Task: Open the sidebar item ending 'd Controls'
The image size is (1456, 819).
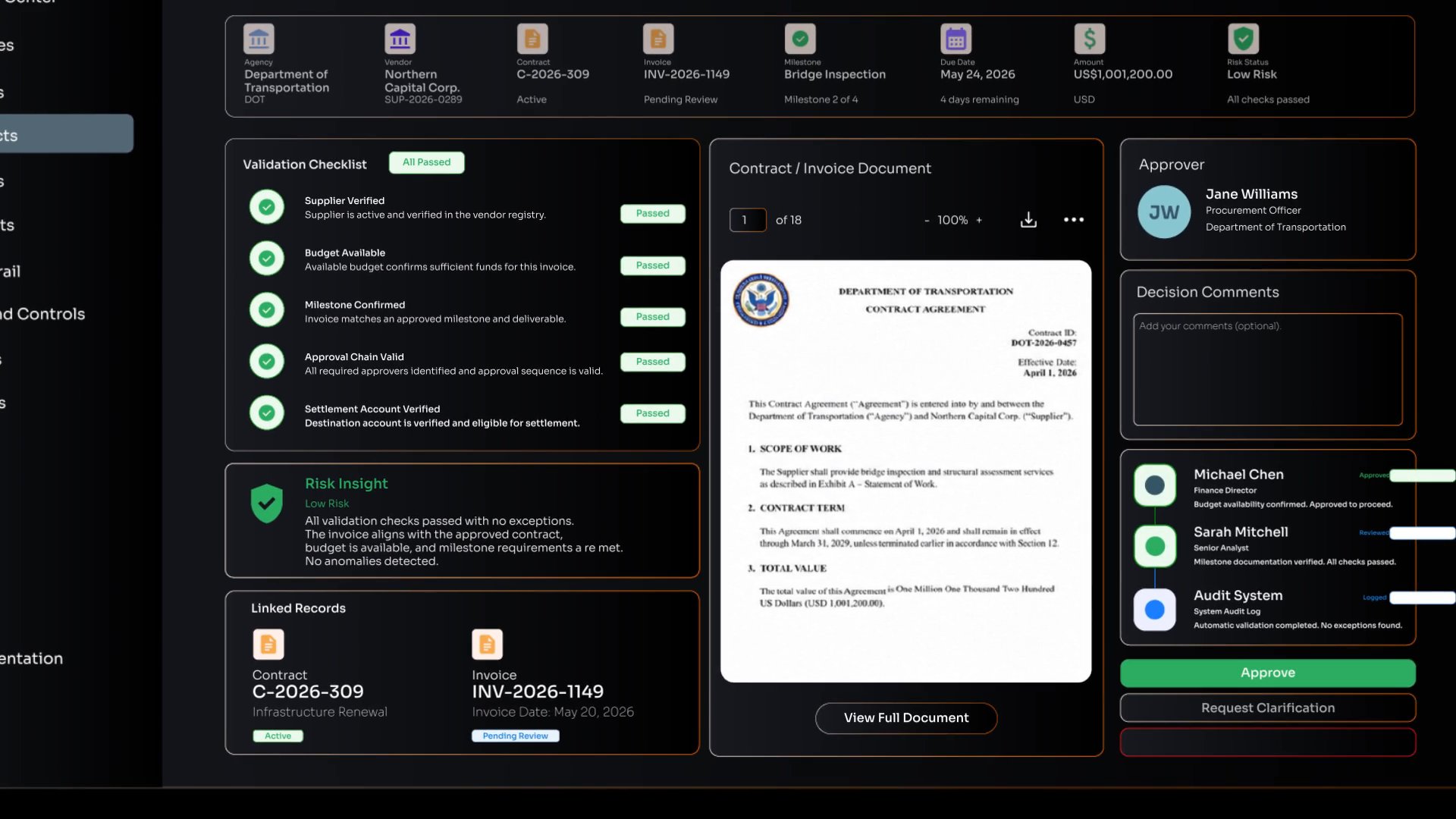Action: click(42, 314)
